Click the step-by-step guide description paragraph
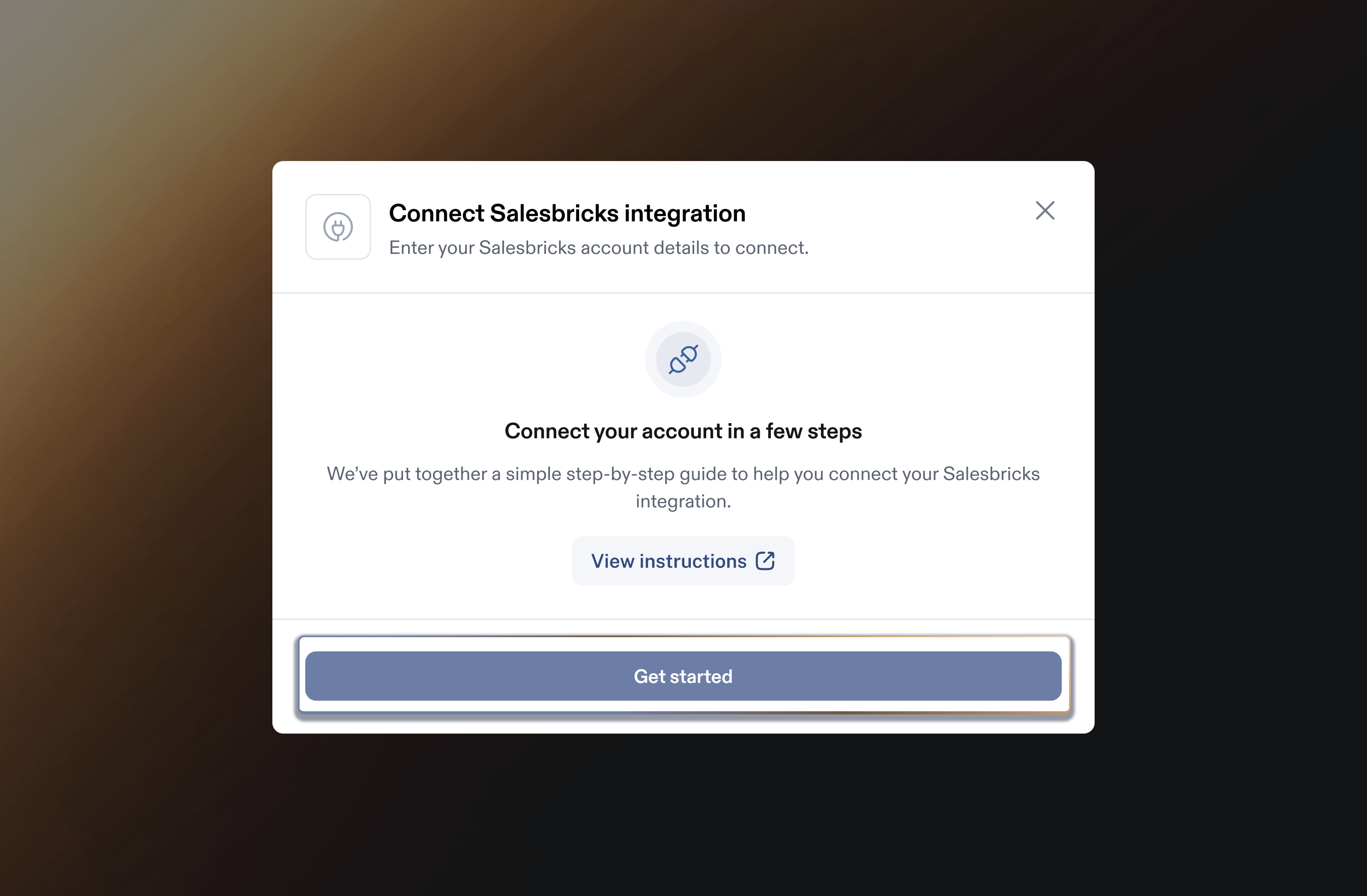The height and width of the screenshot is (896, 1367). click(683, 475)
